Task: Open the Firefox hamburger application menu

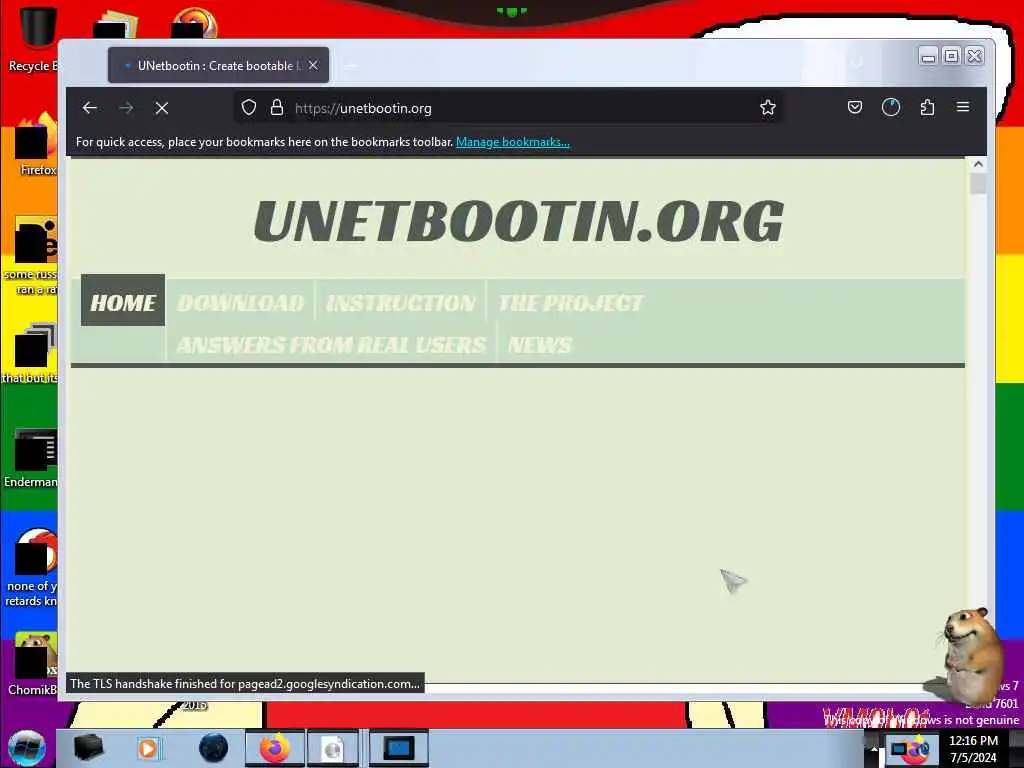Action: tap(963, 107)
